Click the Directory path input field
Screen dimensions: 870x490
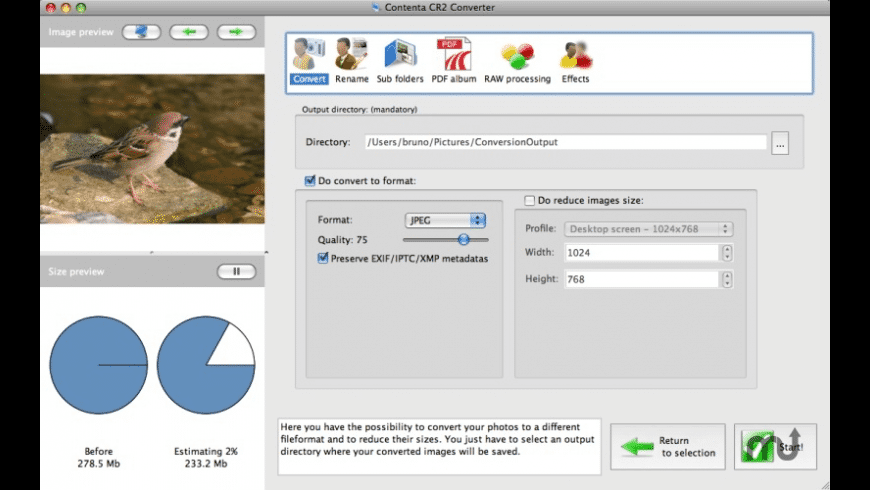coord(565,142)
